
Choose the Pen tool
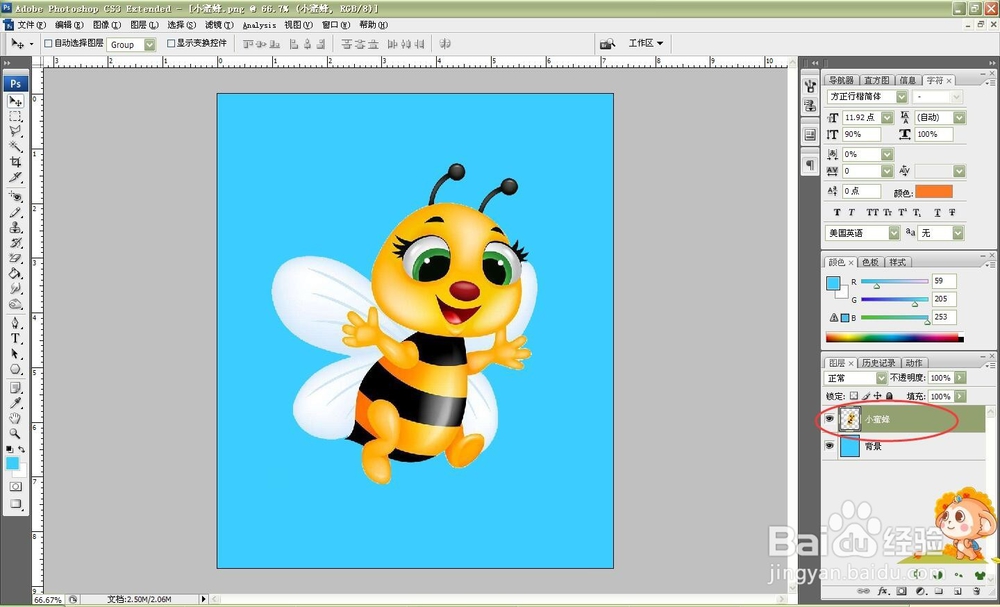[x=16, y=323]
